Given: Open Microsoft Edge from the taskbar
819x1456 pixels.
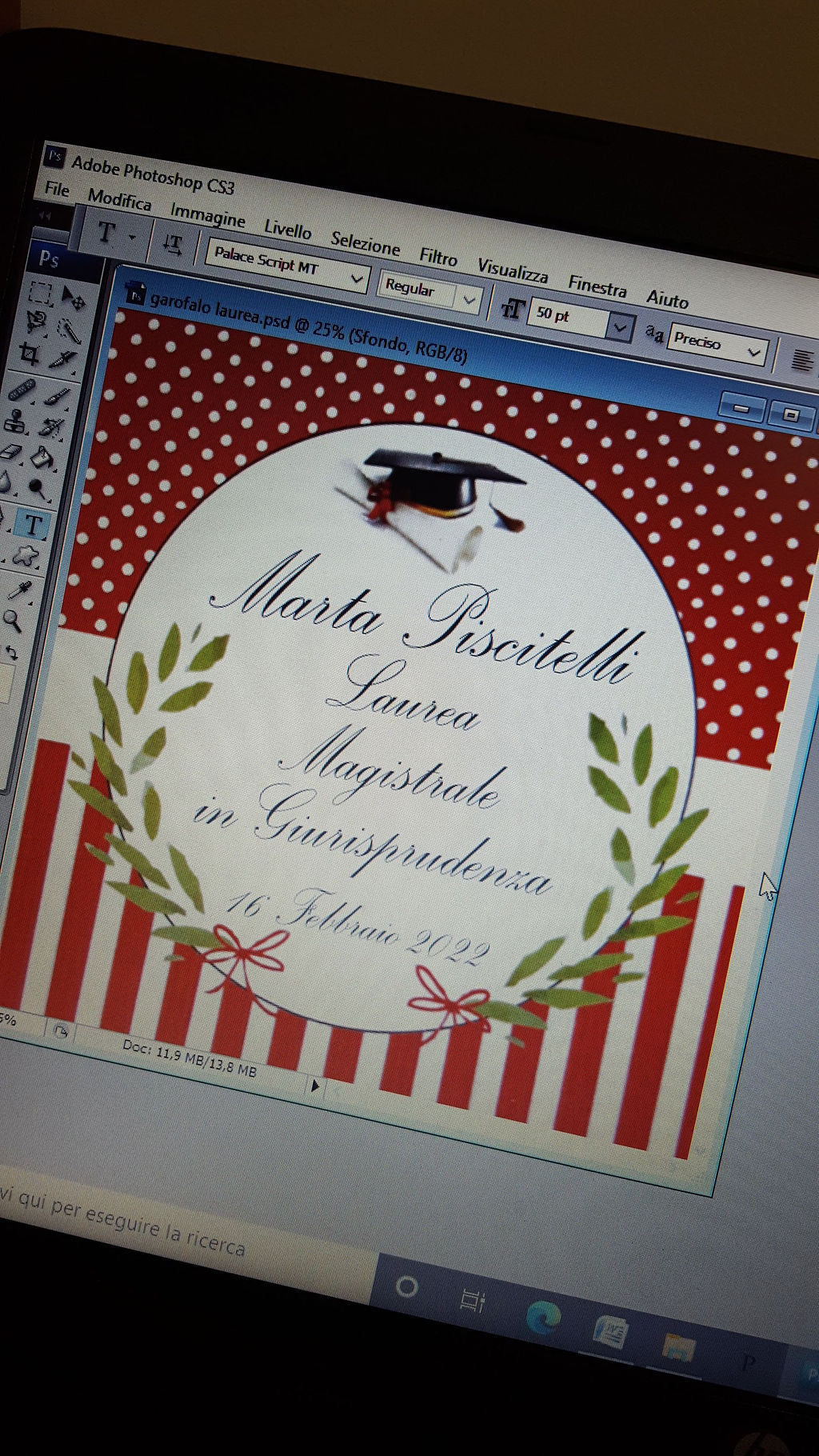Looking at the screenshot, I should click(x=543, y=1318).
